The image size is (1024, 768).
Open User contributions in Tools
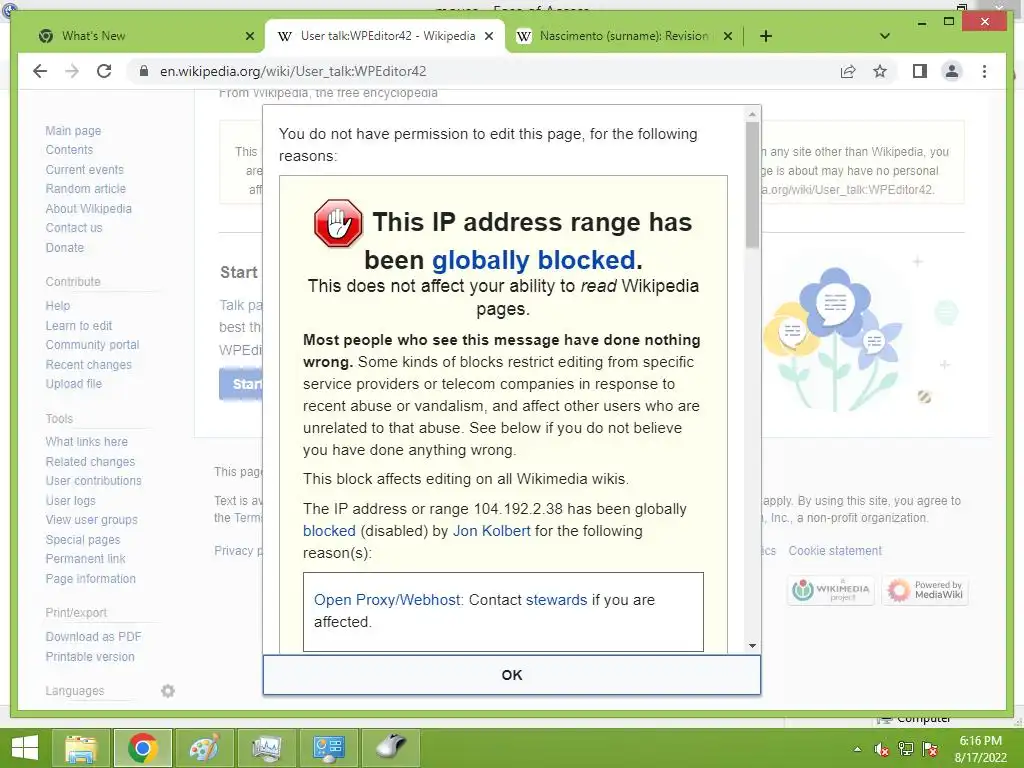coord(93,481)
